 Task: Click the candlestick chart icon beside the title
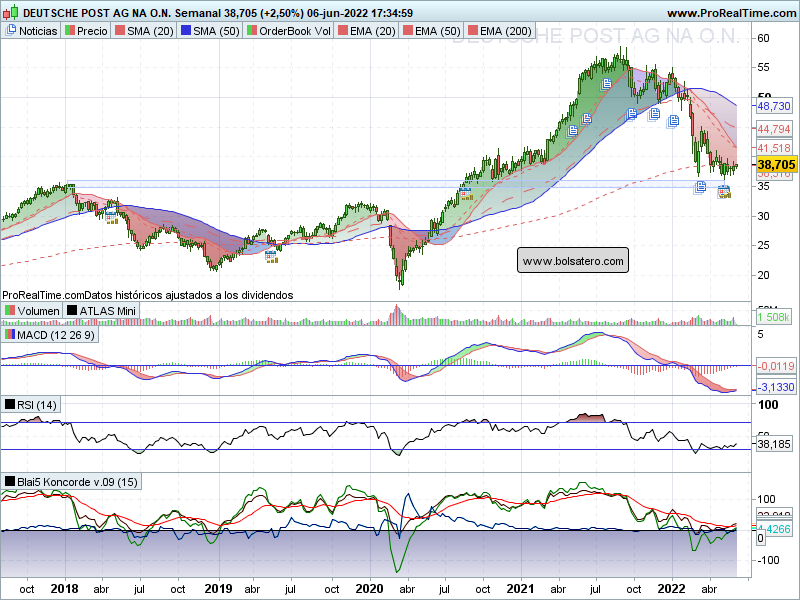pyautogui.click(x=11, y=12)
